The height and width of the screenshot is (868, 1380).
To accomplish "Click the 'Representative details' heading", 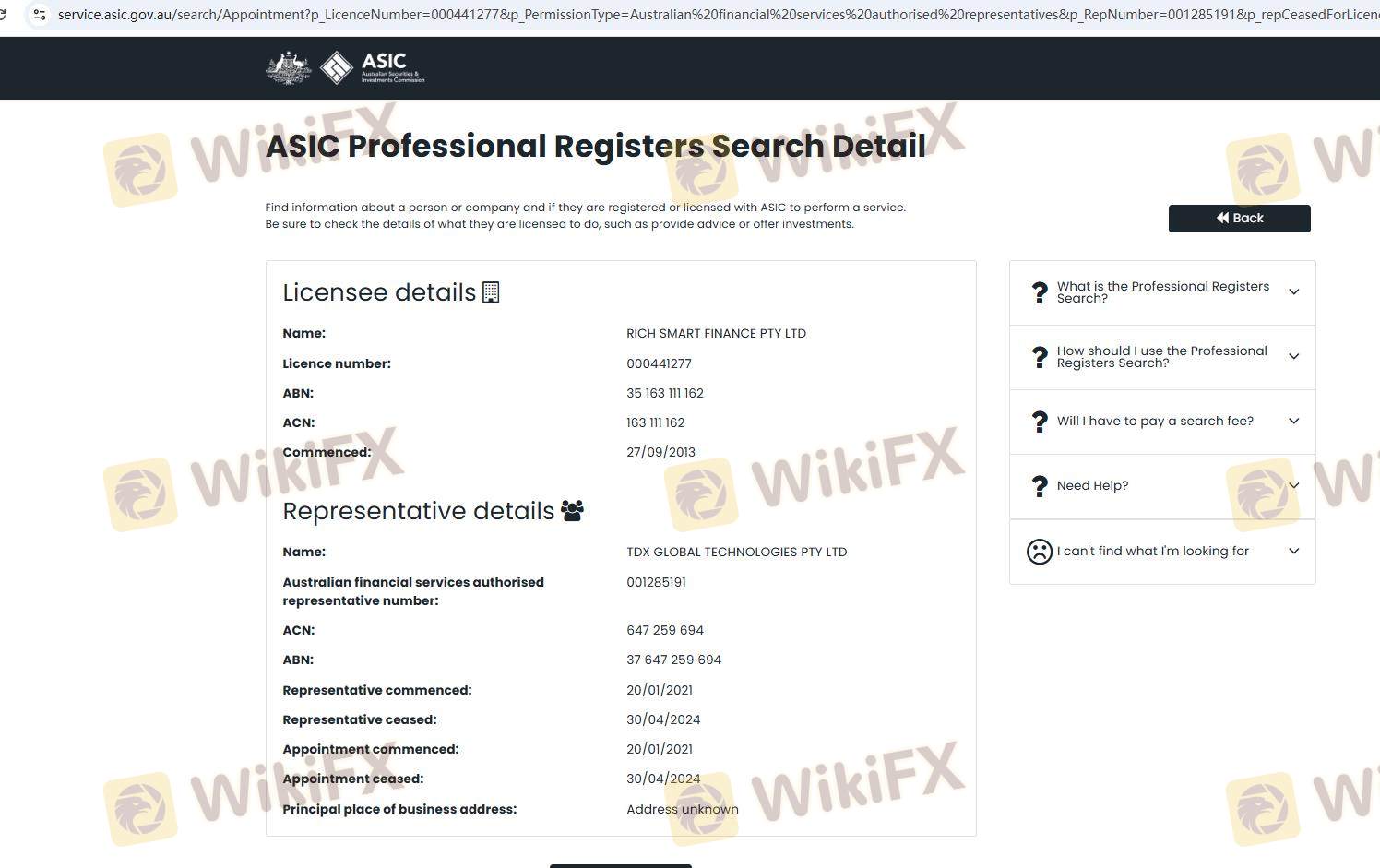I will [x=418, y=511].
